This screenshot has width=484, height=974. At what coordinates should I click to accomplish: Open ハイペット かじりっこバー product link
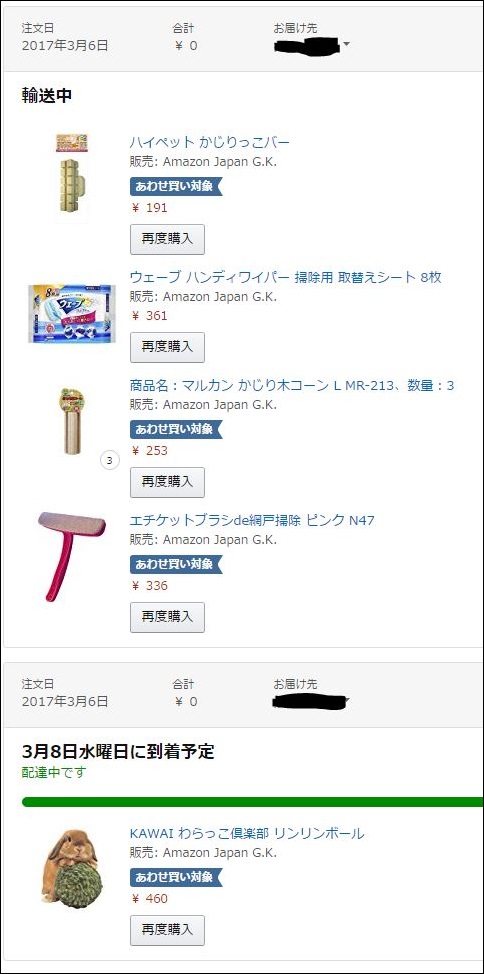pos(209,142)
